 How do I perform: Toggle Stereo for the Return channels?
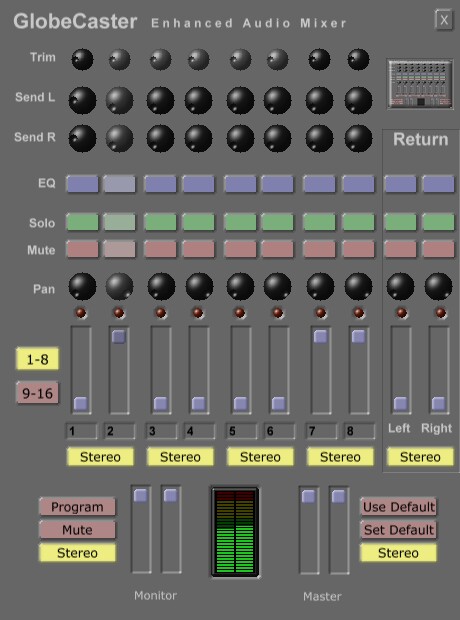420,457
